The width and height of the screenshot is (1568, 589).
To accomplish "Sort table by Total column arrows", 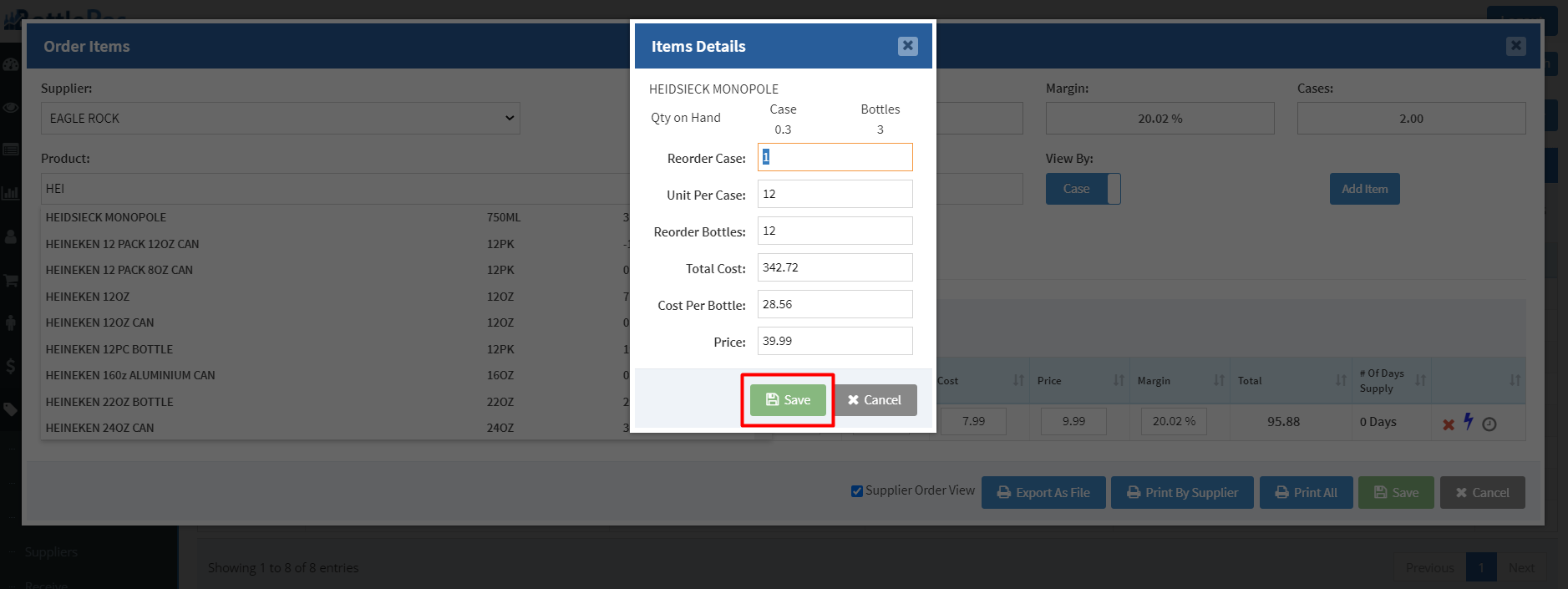I will pyautogui.click(x=1341, y=380).
